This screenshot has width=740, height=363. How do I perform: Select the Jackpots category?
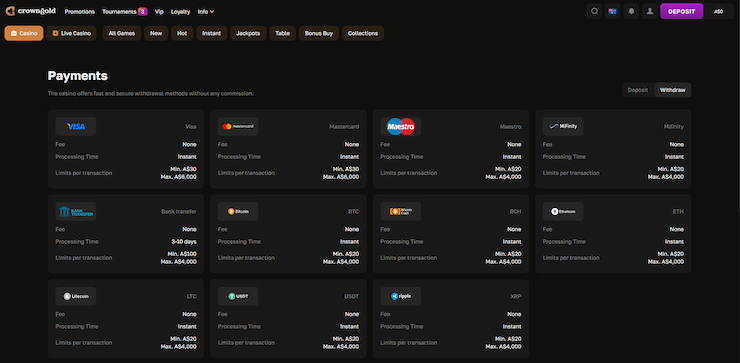click(248, 34)
